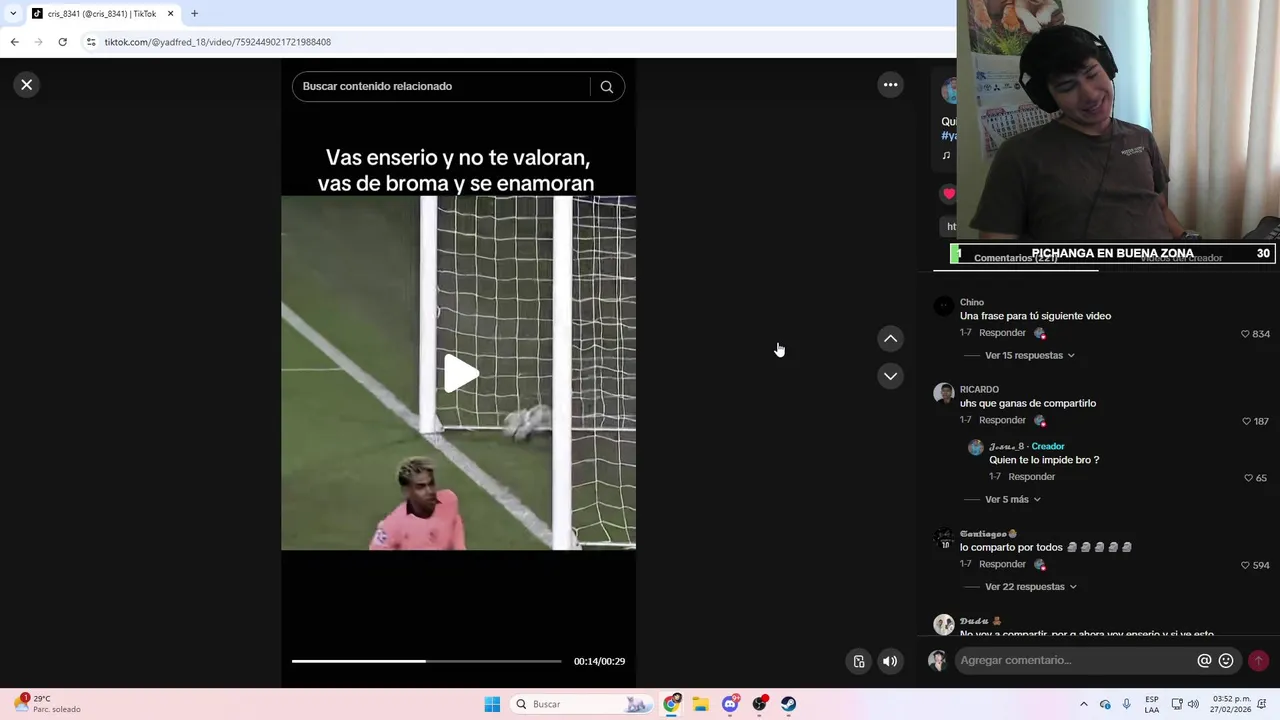Click the browser back arrow
This screenshot has width=1280, height=720.
14,42
